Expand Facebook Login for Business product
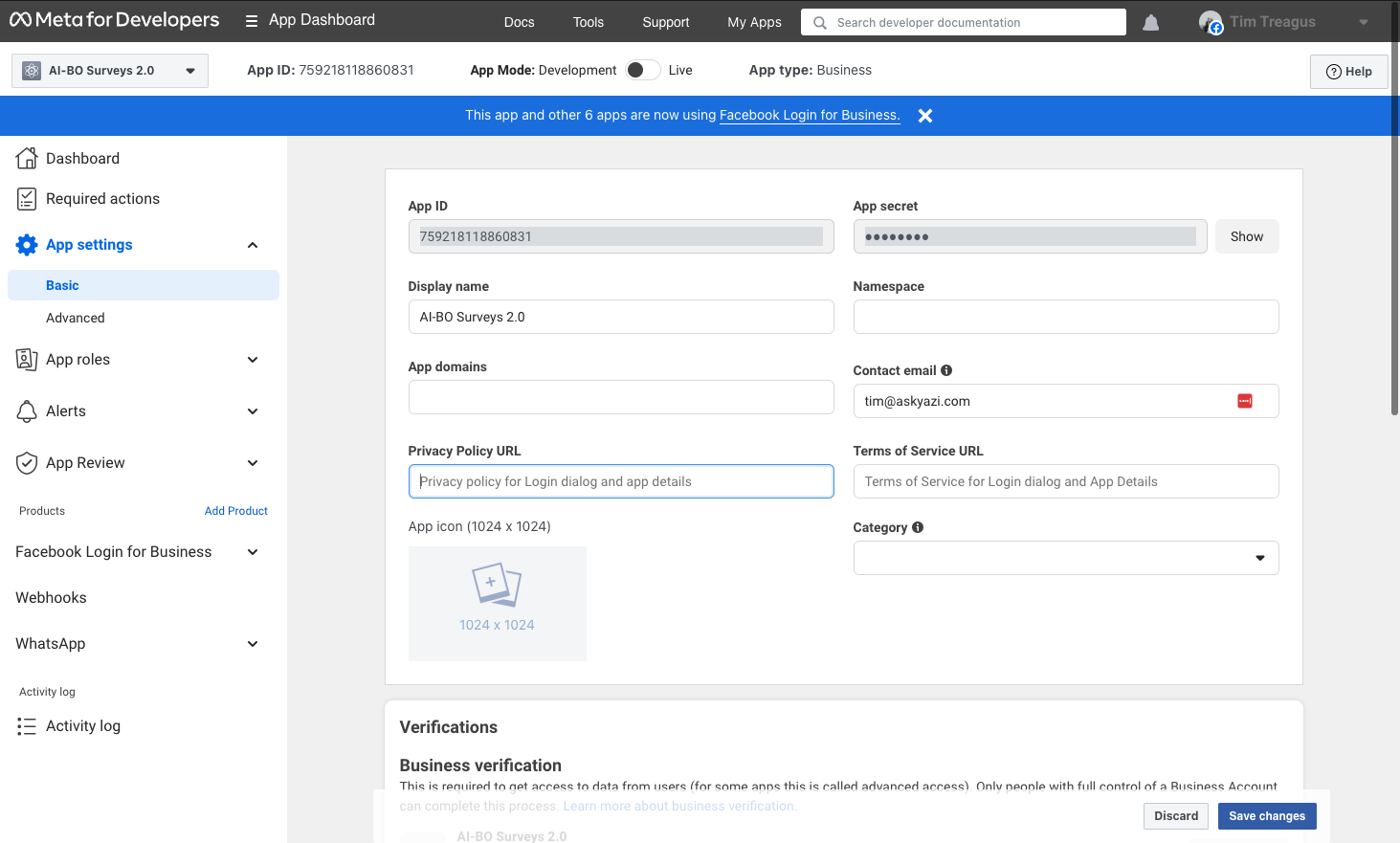This screenshot has width=1400, height=843. click(253, 552)
